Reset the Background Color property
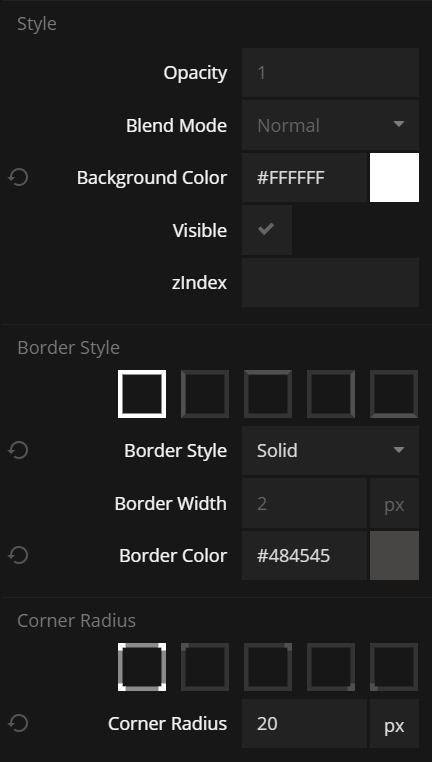The width and height of the screenshot is (432, 762). pos(18,177)
